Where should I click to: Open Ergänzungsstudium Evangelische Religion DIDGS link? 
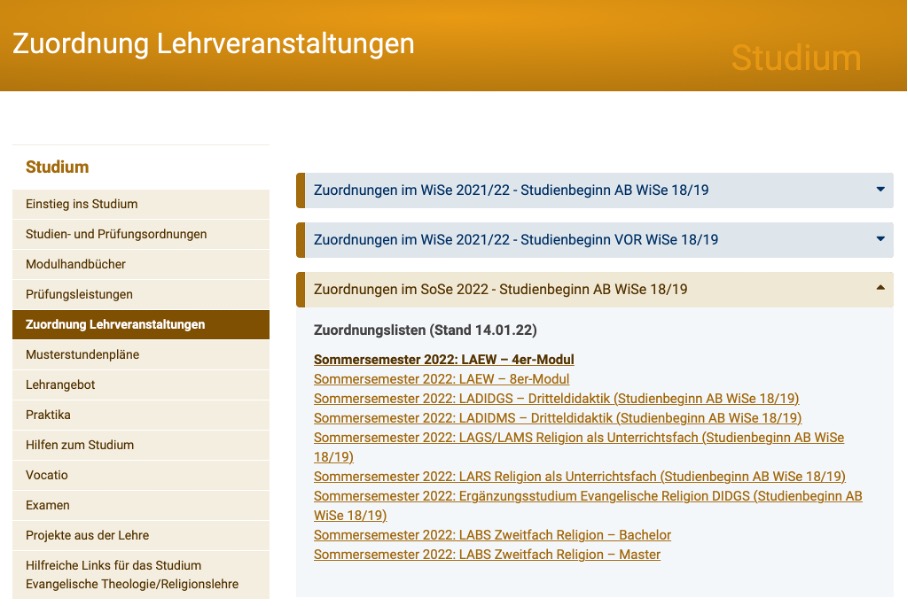[588, 505]
